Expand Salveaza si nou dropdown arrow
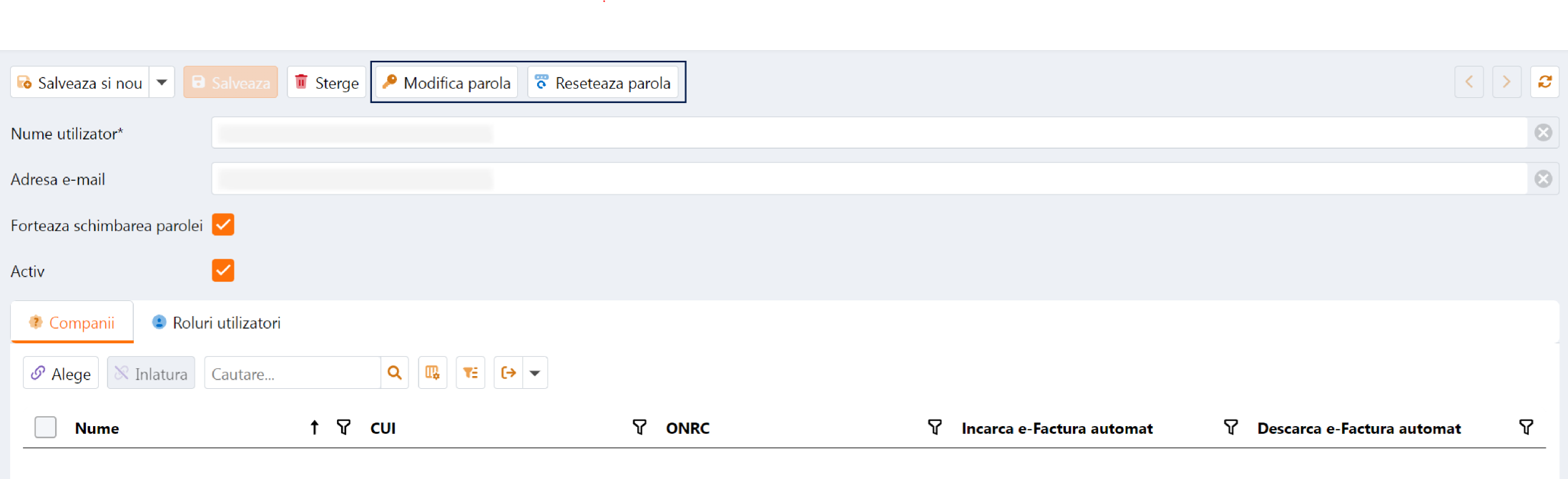Image resolution: width=1568 pixels, height=479 pixels. (162, 82)
